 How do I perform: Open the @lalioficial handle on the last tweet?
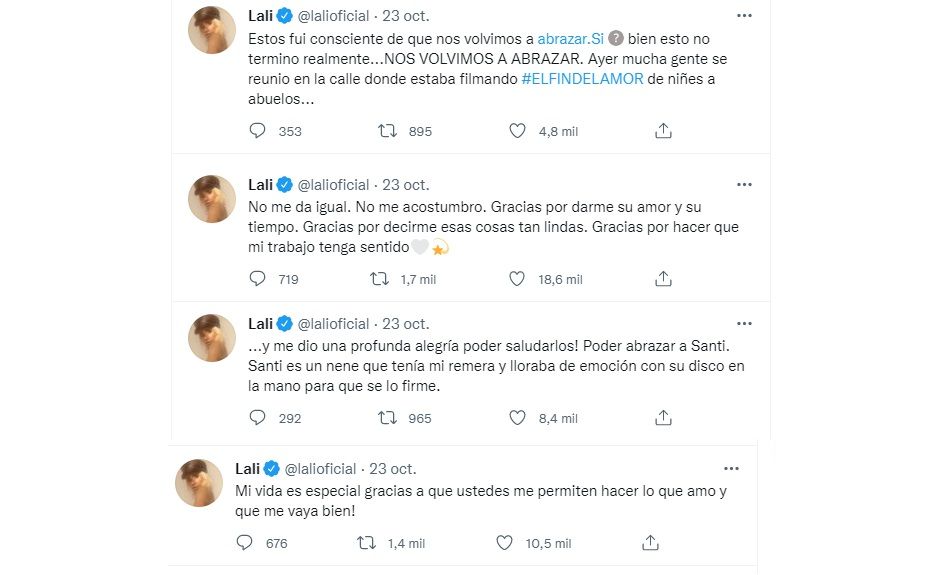[325, 468]
